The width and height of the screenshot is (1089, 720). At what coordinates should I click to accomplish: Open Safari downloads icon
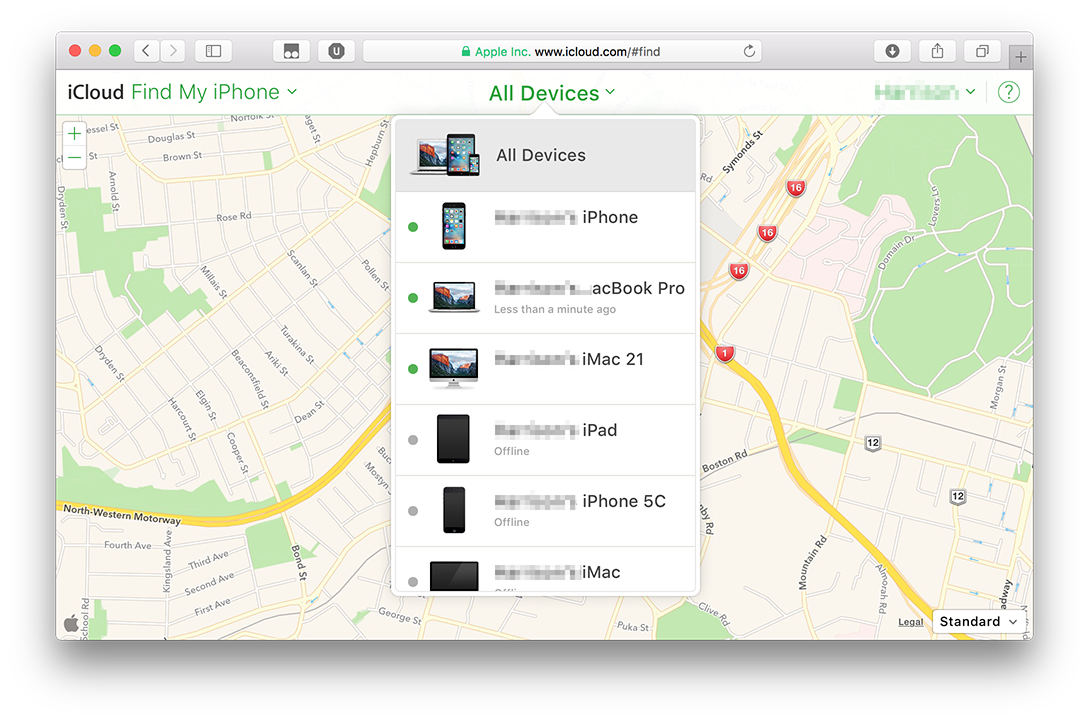(x=892, y=51)
